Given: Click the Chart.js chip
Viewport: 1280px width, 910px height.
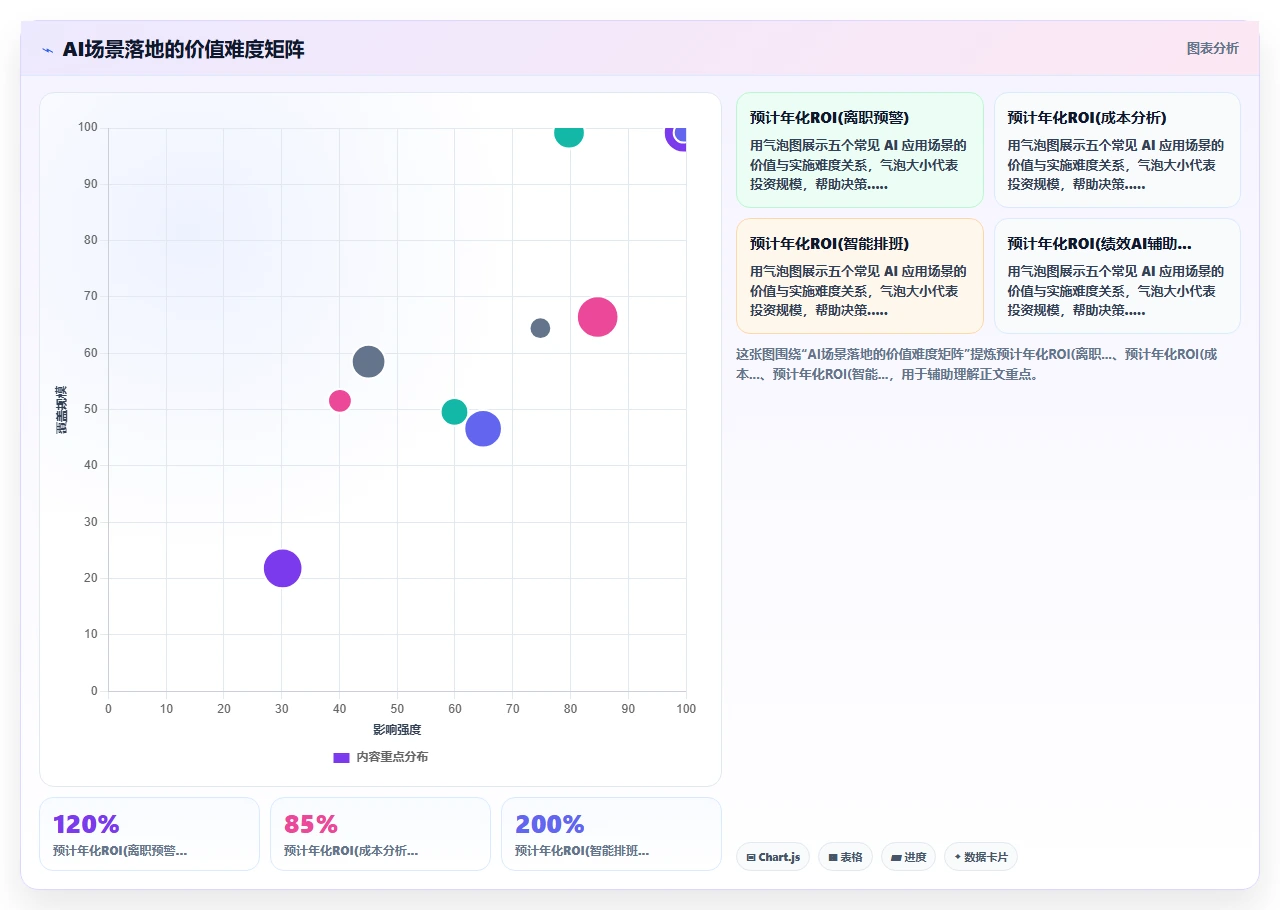Looking at the screenshot, I should (773, 857).
